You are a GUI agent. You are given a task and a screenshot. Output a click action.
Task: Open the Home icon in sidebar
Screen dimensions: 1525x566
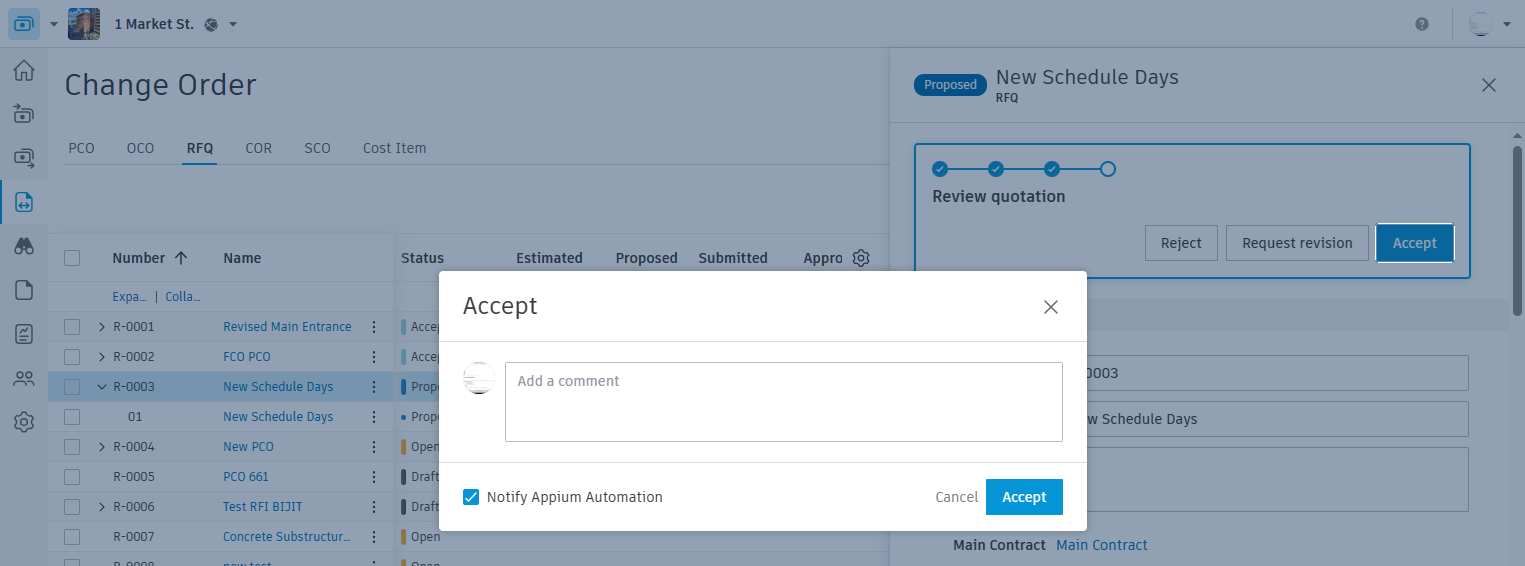click(23, 71)
